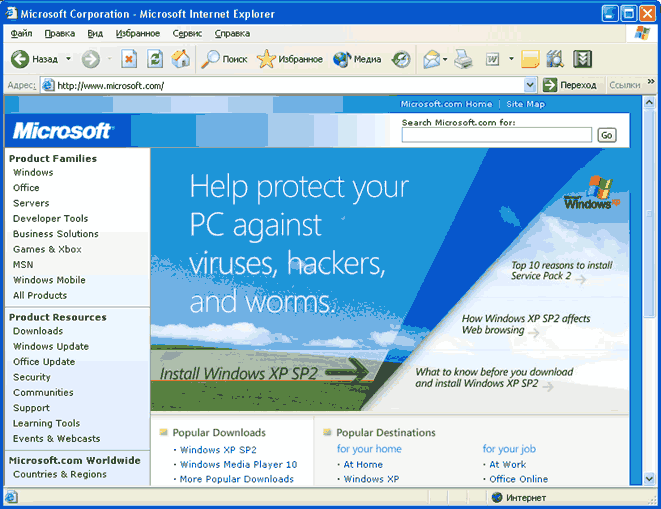
Task: Open the Избранное menu
Action: [x=137, y=33]
